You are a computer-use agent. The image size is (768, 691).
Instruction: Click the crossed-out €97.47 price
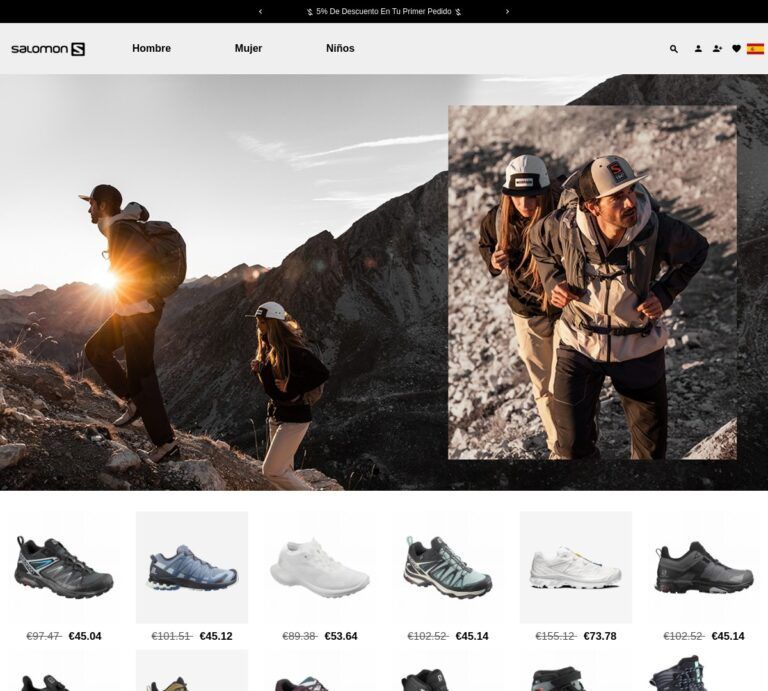coord(44,636)
